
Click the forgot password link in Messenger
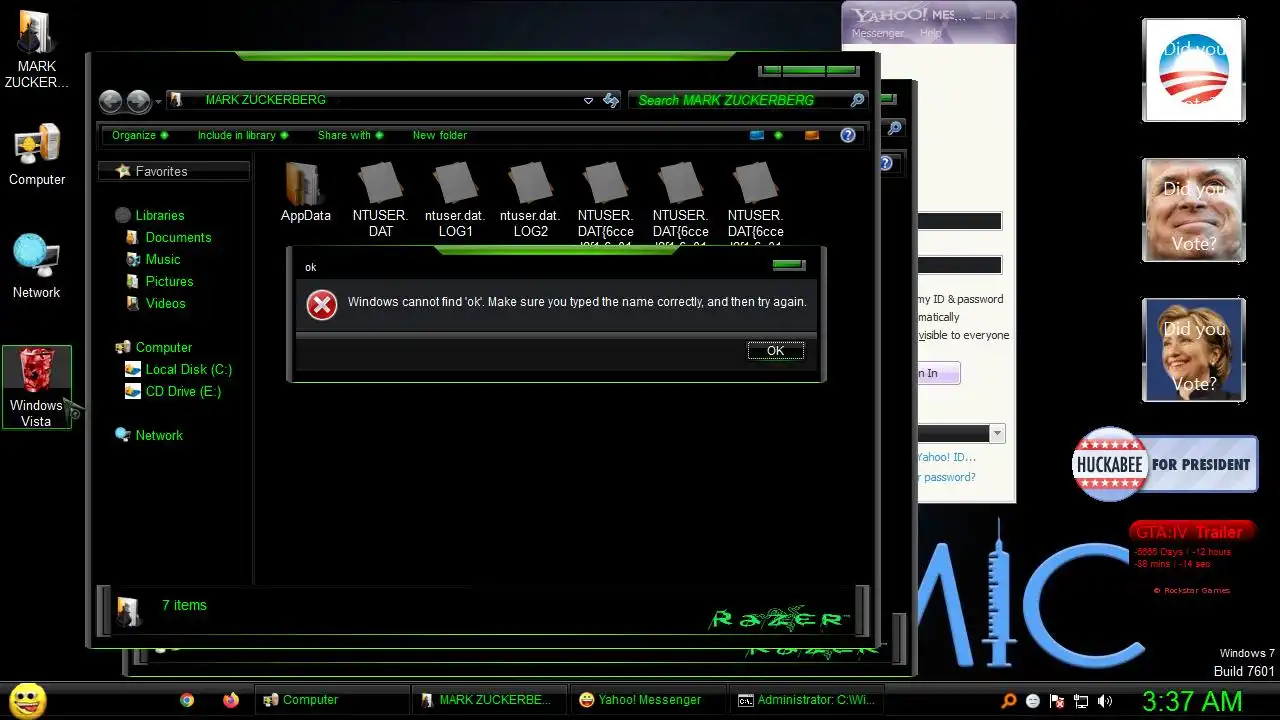coord(946,477)
